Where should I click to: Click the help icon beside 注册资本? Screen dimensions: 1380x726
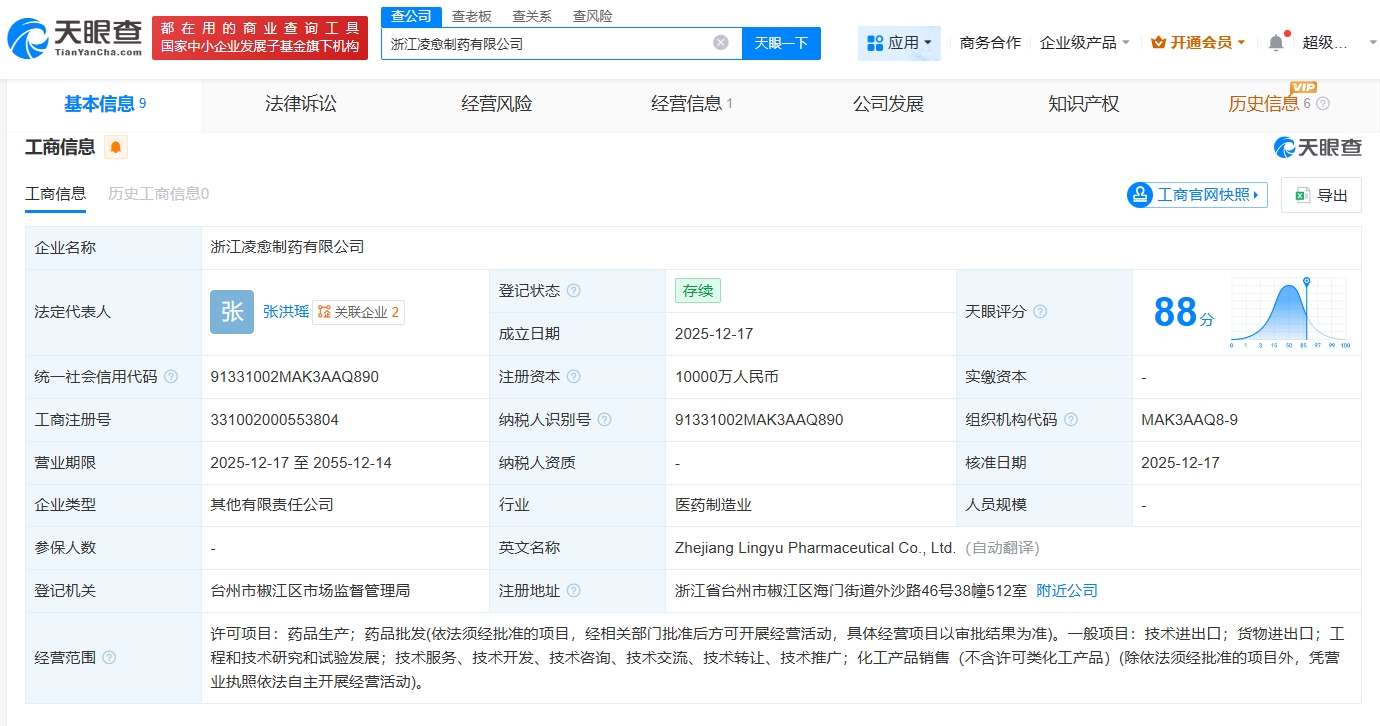tap(573, 377)
